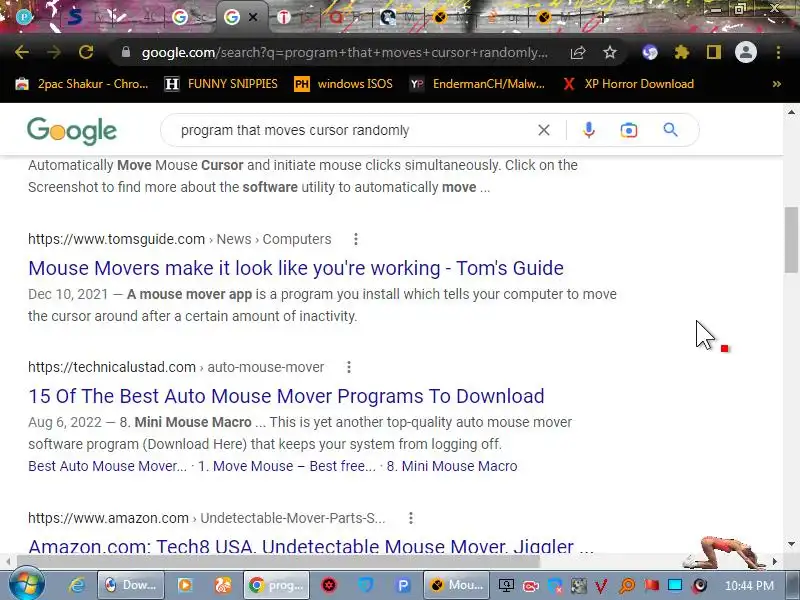
Task: Follow the '8. Mini Mouse Macro' sublink
Action: pos(452,466)
